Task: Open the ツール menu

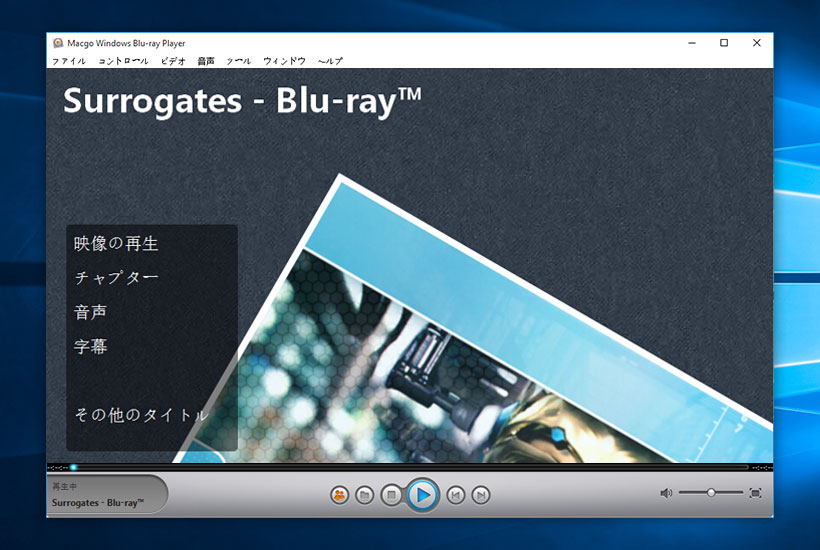Action: pyautogui.click(x=239, y=61)
